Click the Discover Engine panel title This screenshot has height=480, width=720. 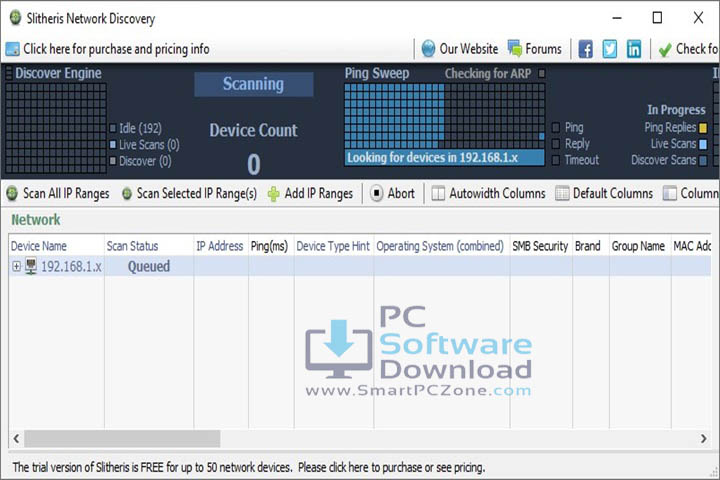pos(58,73)
